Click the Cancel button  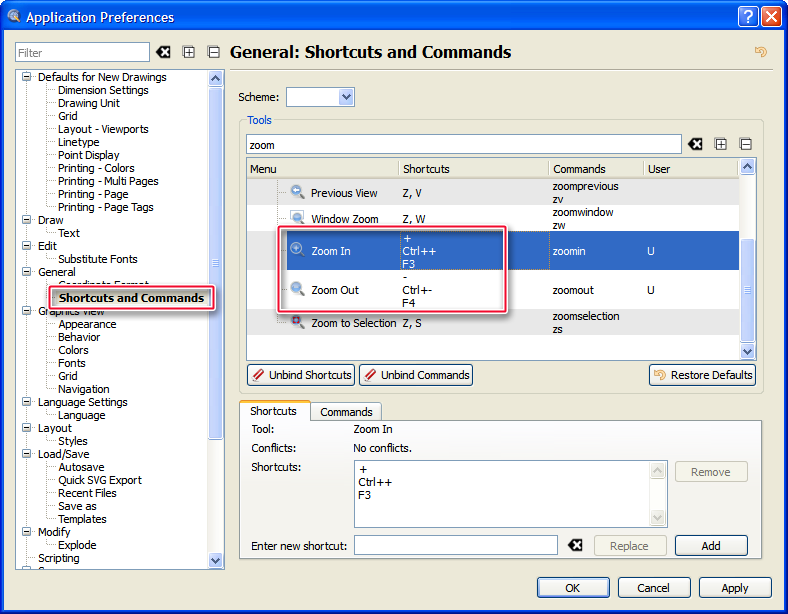653,588
